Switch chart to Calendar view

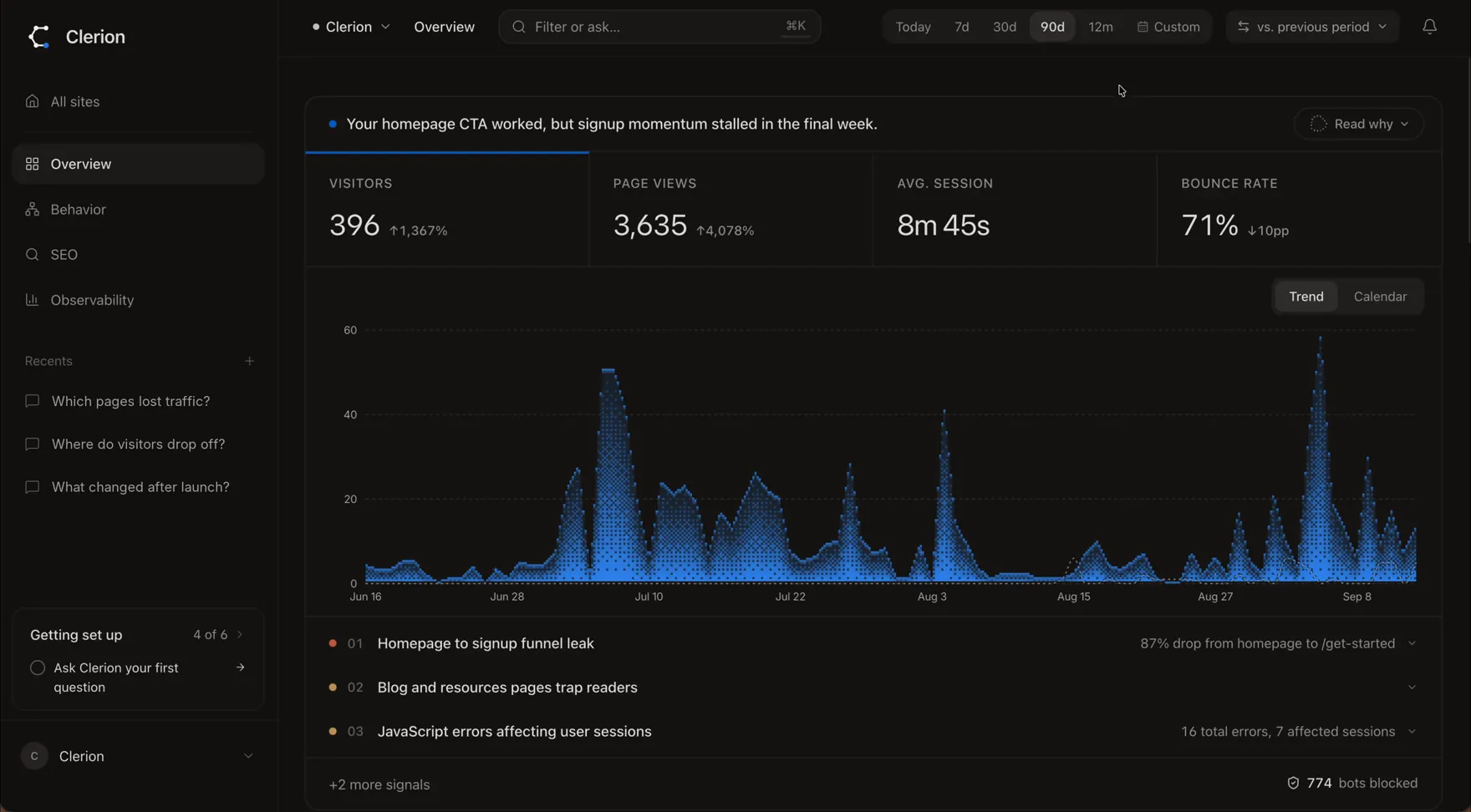[x=1380, y=297]
